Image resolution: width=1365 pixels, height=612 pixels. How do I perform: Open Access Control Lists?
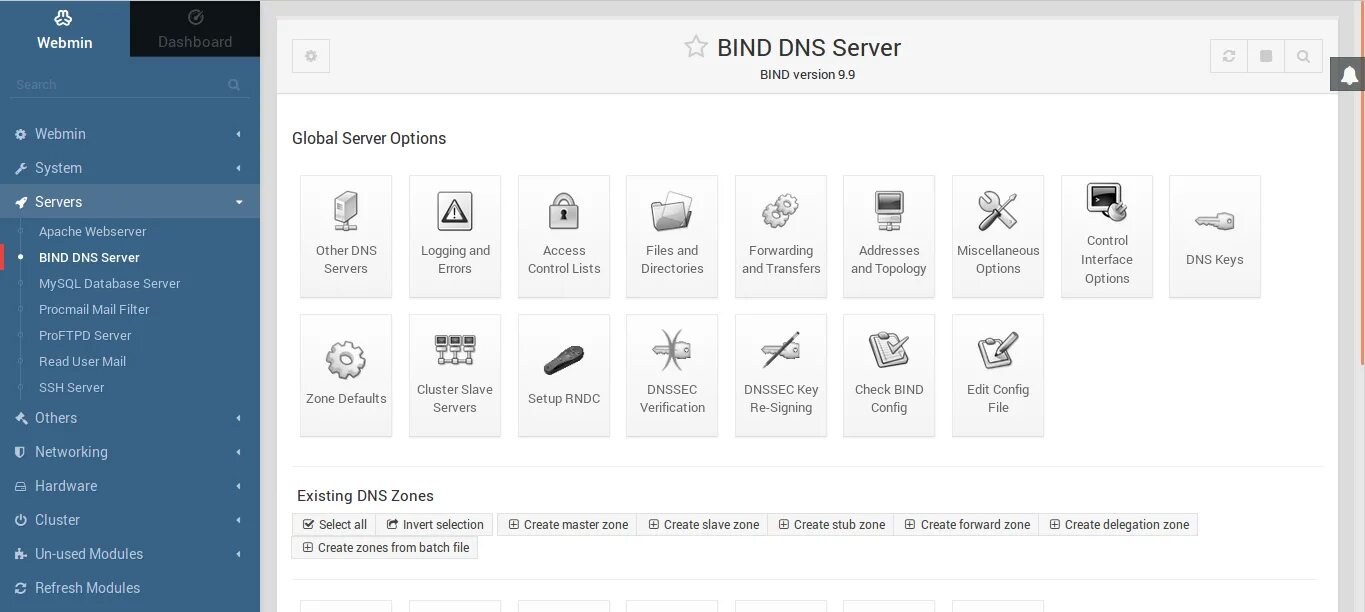coord(564,237)
